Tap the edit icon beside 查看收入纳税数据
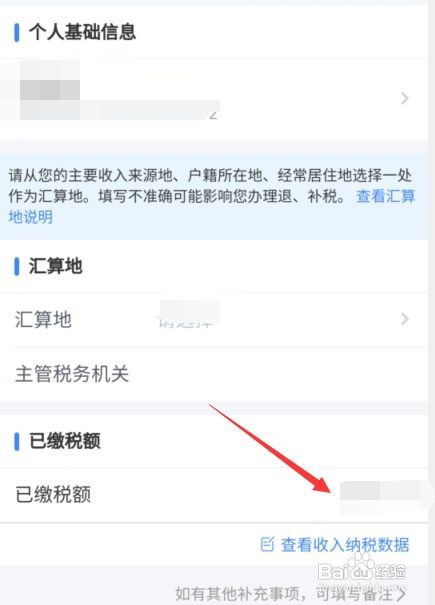The image size is (435, 605). [x=267, y=544]
